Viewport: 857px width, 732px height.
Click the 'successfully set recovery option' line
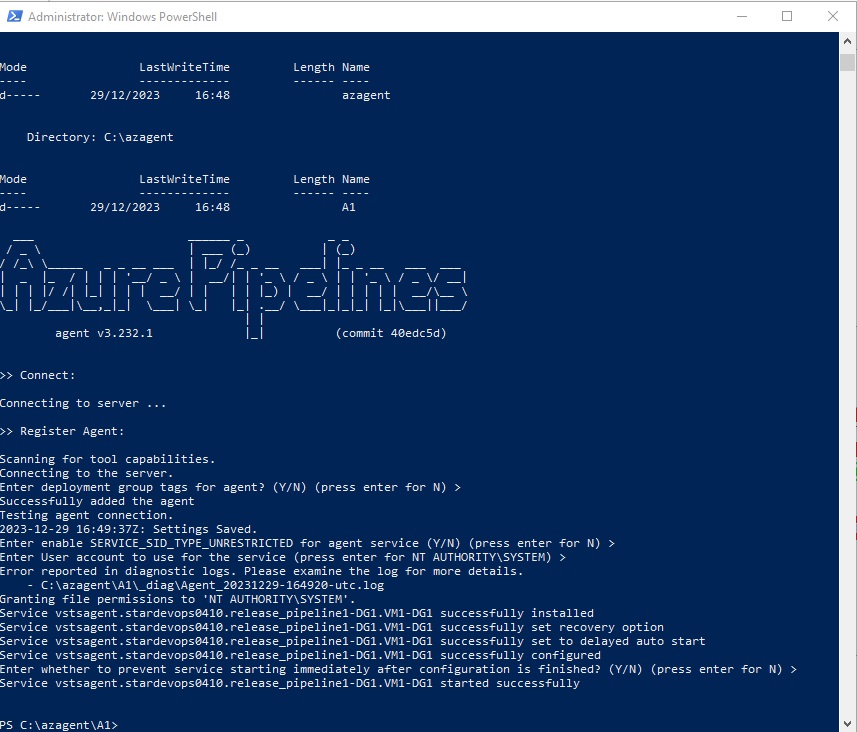(x=332, y=627)
